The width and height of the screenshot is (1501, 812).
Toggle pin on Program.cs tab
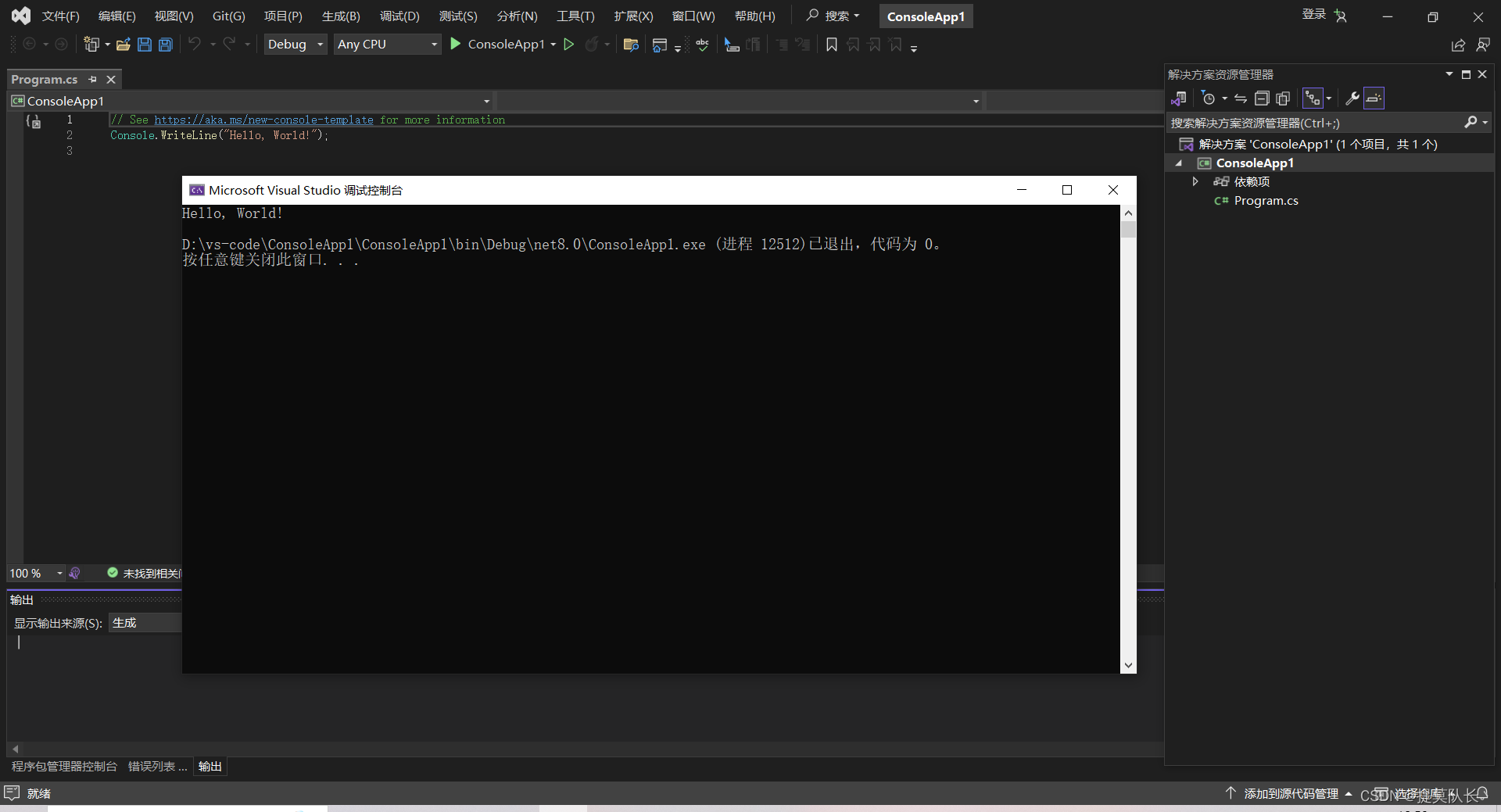92,80
